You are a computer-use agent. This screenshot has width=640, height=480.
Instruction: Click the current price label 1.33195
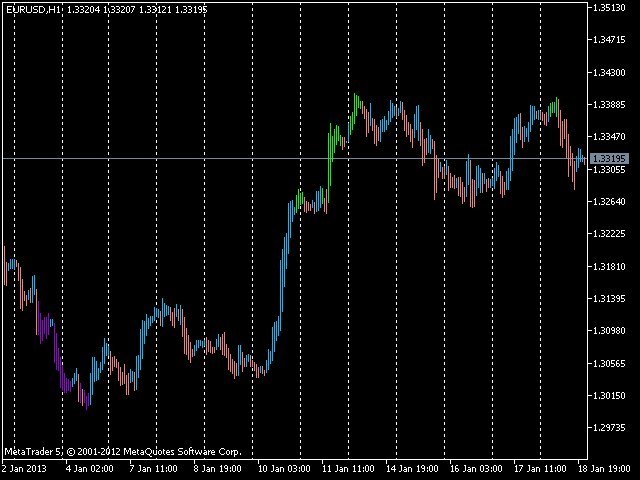(x=610, y=158)
